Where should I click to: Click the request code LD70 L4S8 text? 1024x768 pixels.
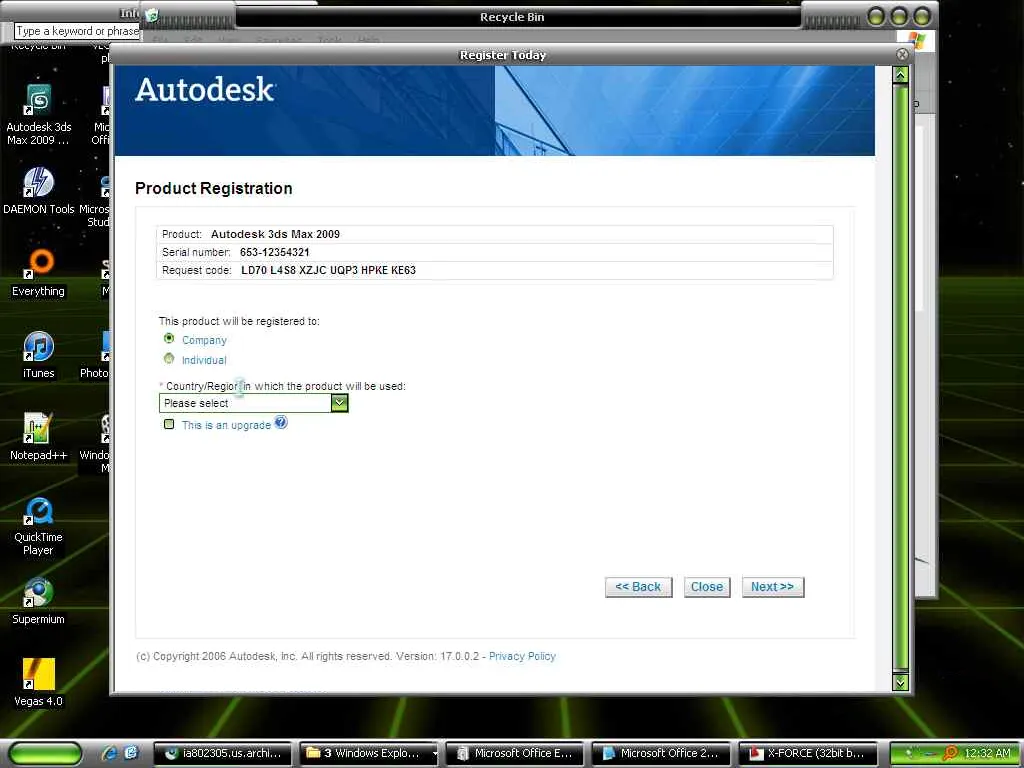click(328, 270)
